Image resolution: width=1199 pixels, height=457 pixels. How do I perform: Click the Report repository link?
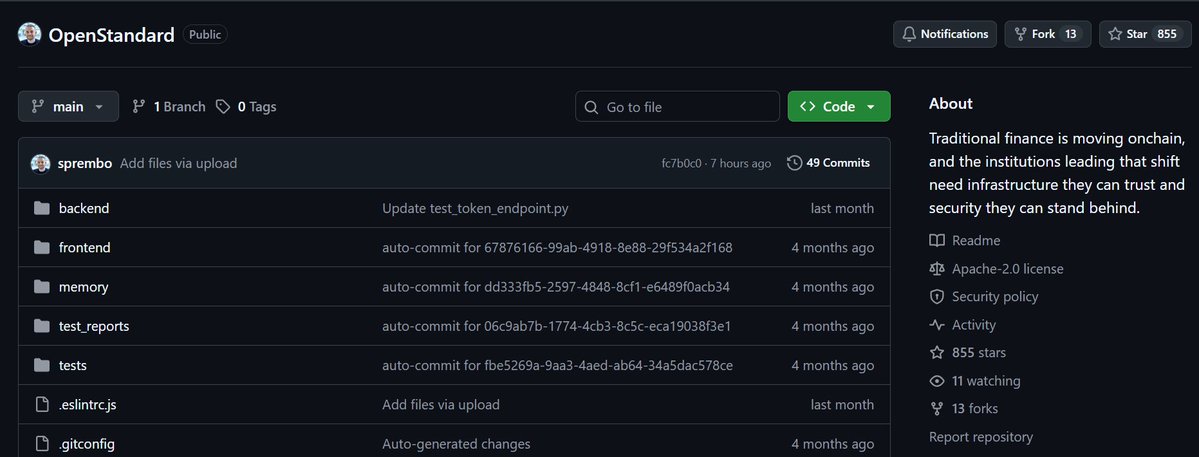tap(980, 436)
